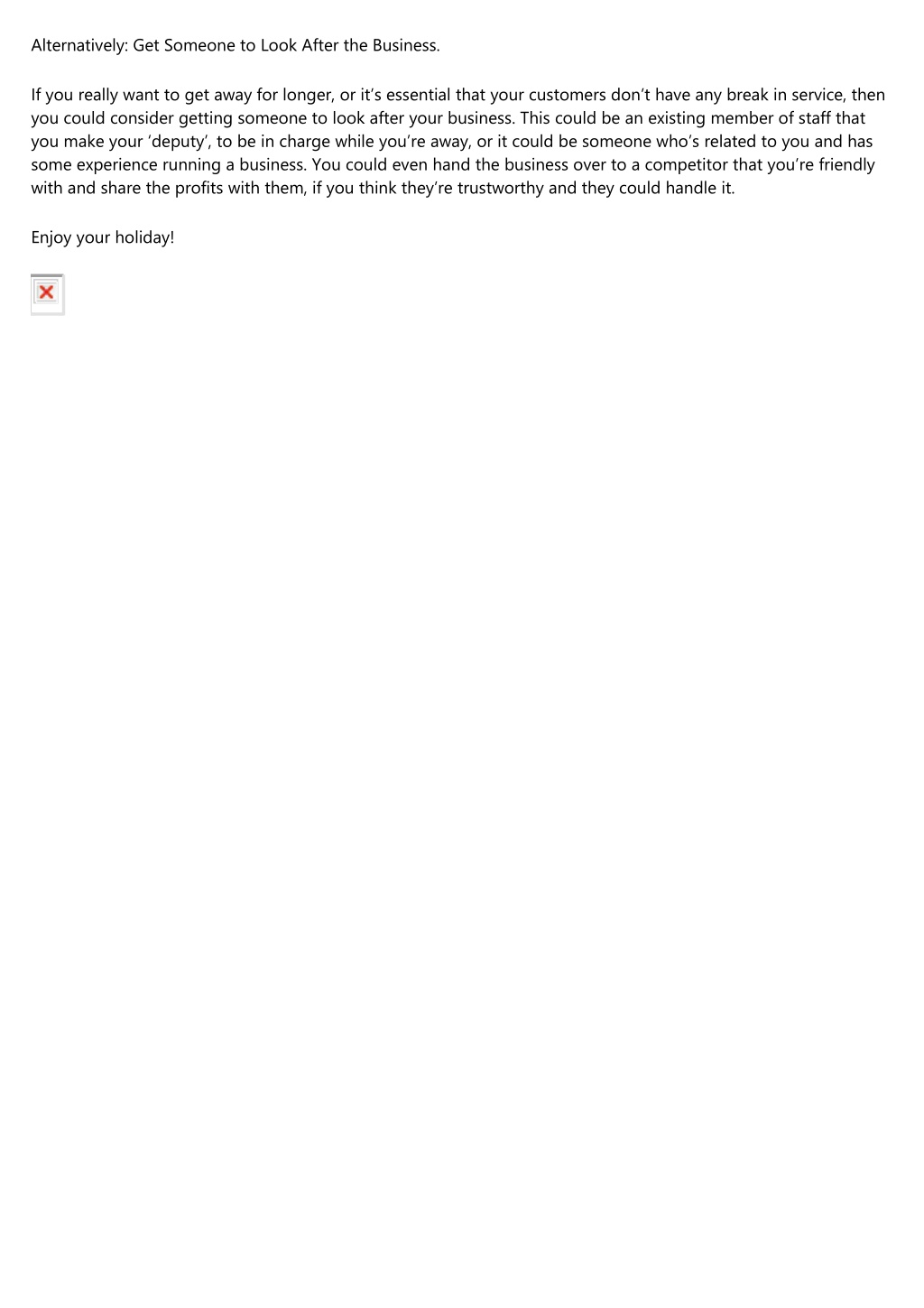Click the word 'holiday!' in the closing line
The width and height of the screenshot is (924, 1308).
pyautogui.click(x=144, y=237)
